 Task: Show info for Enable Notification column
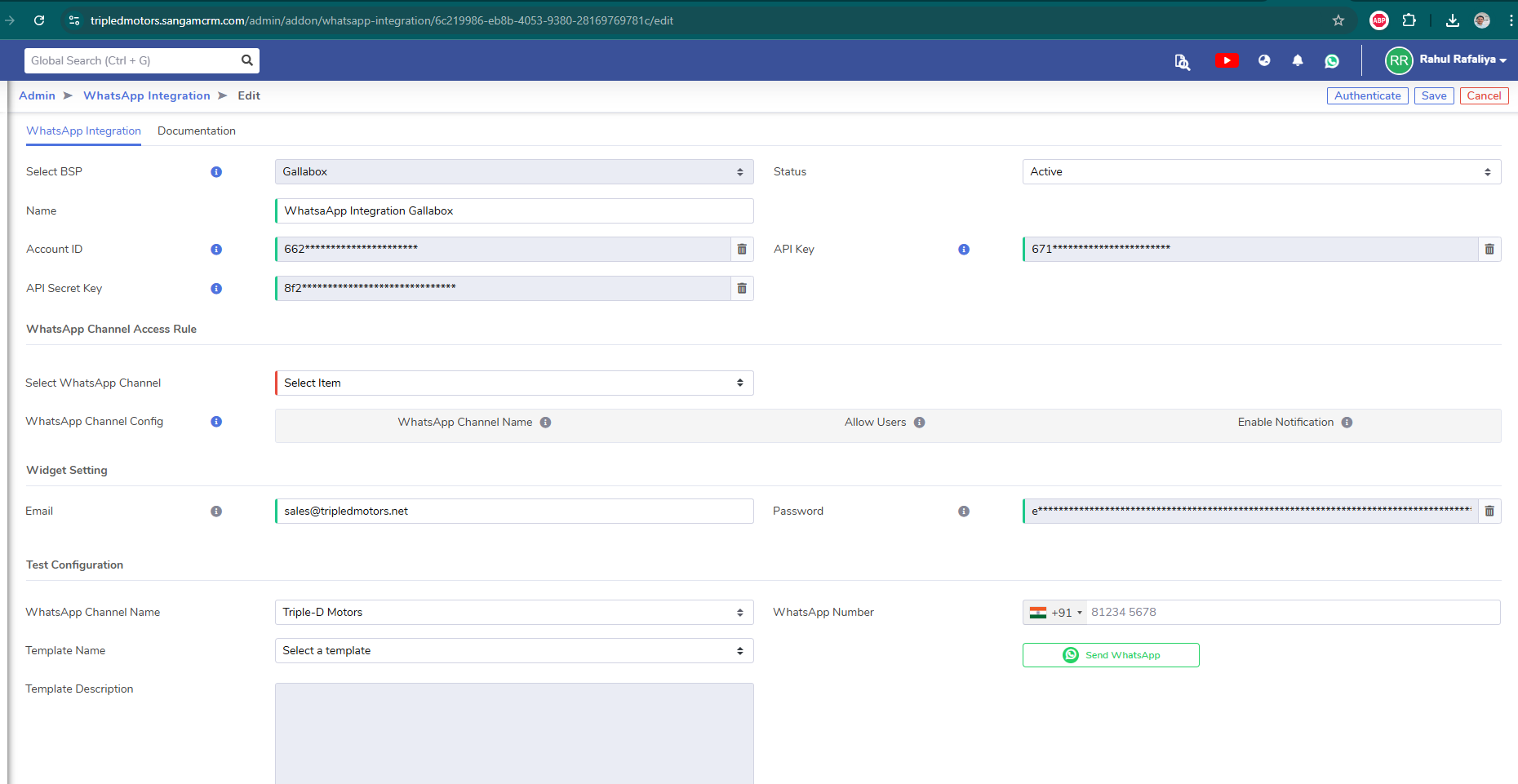(1347, 423)
